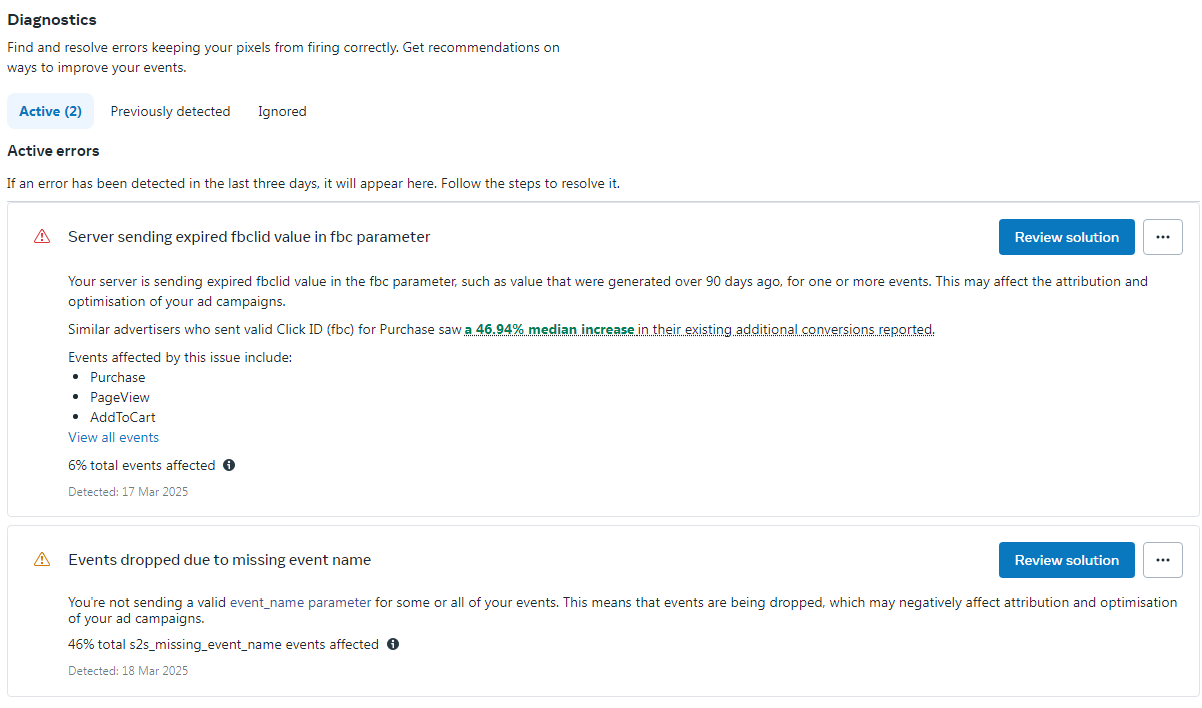
Task: Click the PageView event list item
Action: (119, 397)
